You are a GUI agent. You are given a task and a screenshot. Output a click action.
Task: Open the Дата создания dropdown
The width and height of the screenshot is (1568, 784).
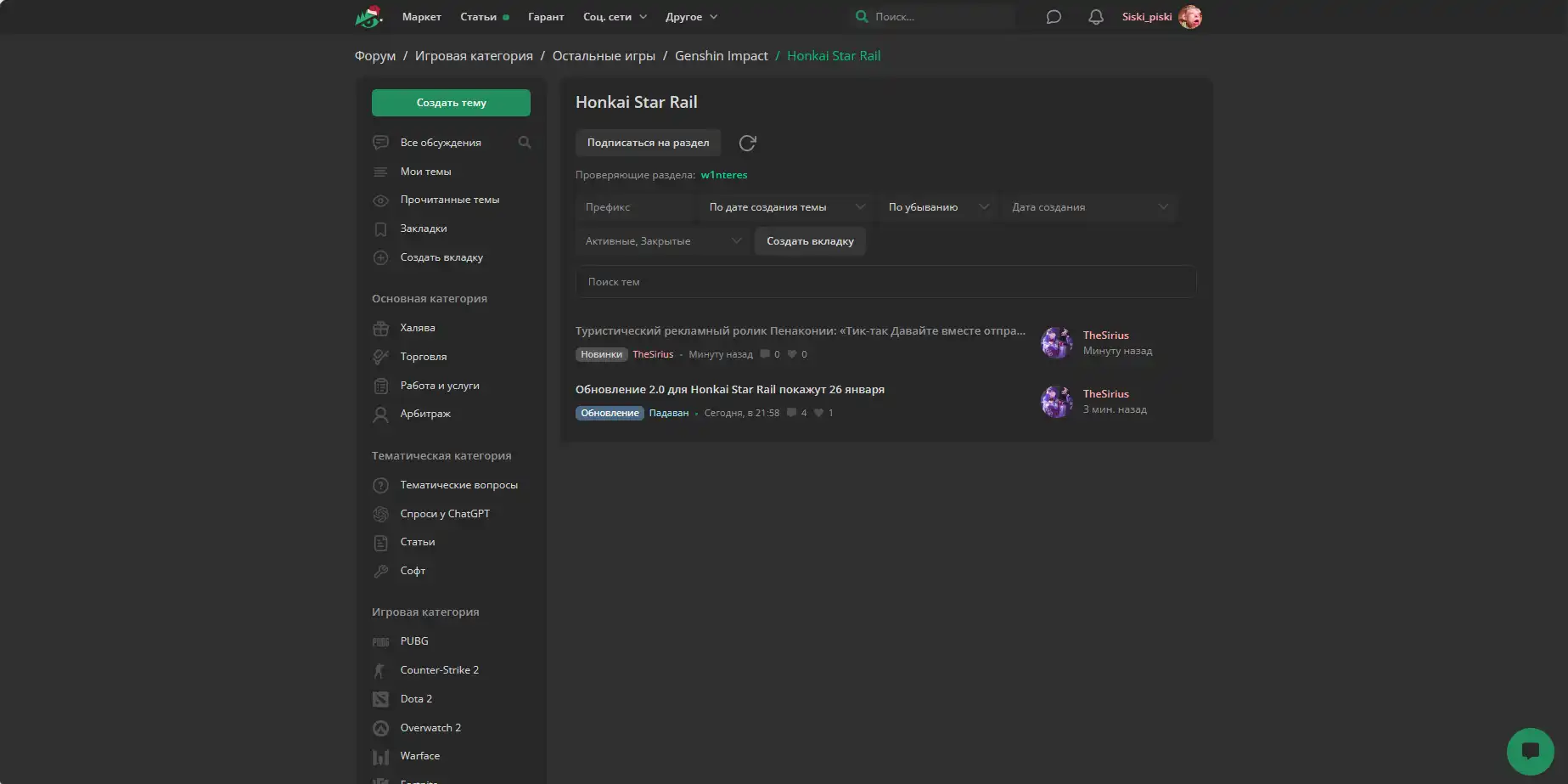click(x=1090, y=207)
